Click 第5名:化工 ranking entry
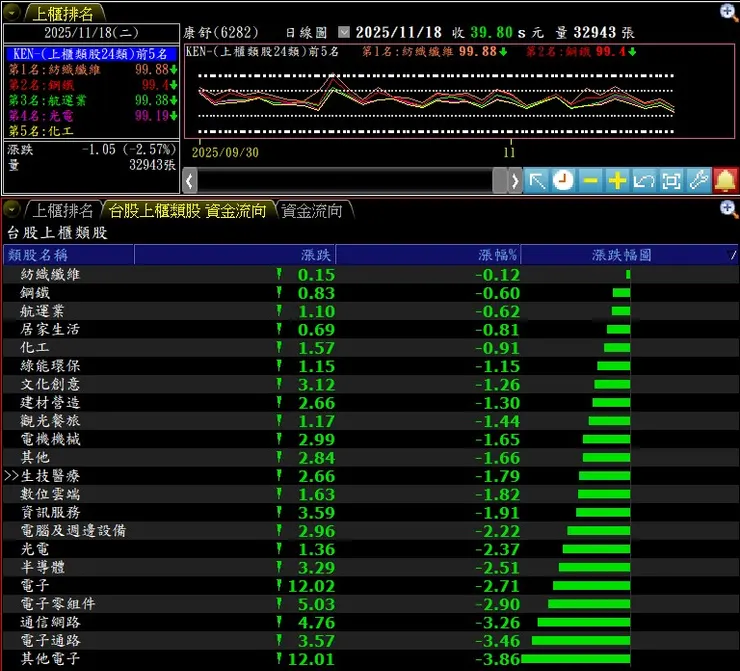The image size is (740, 671). tap(92, 131)
